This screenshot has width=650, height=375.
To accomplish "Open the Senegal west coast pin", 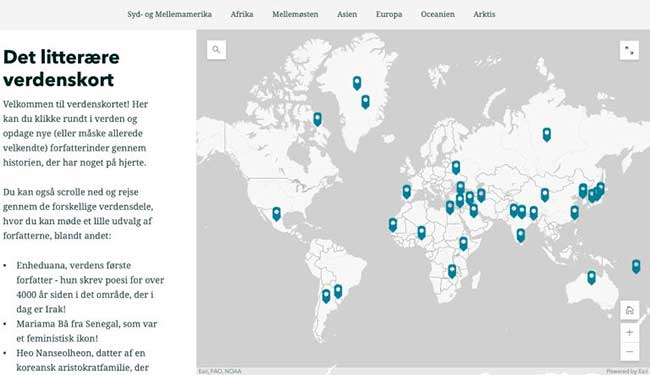I will [x=393, y=225].
